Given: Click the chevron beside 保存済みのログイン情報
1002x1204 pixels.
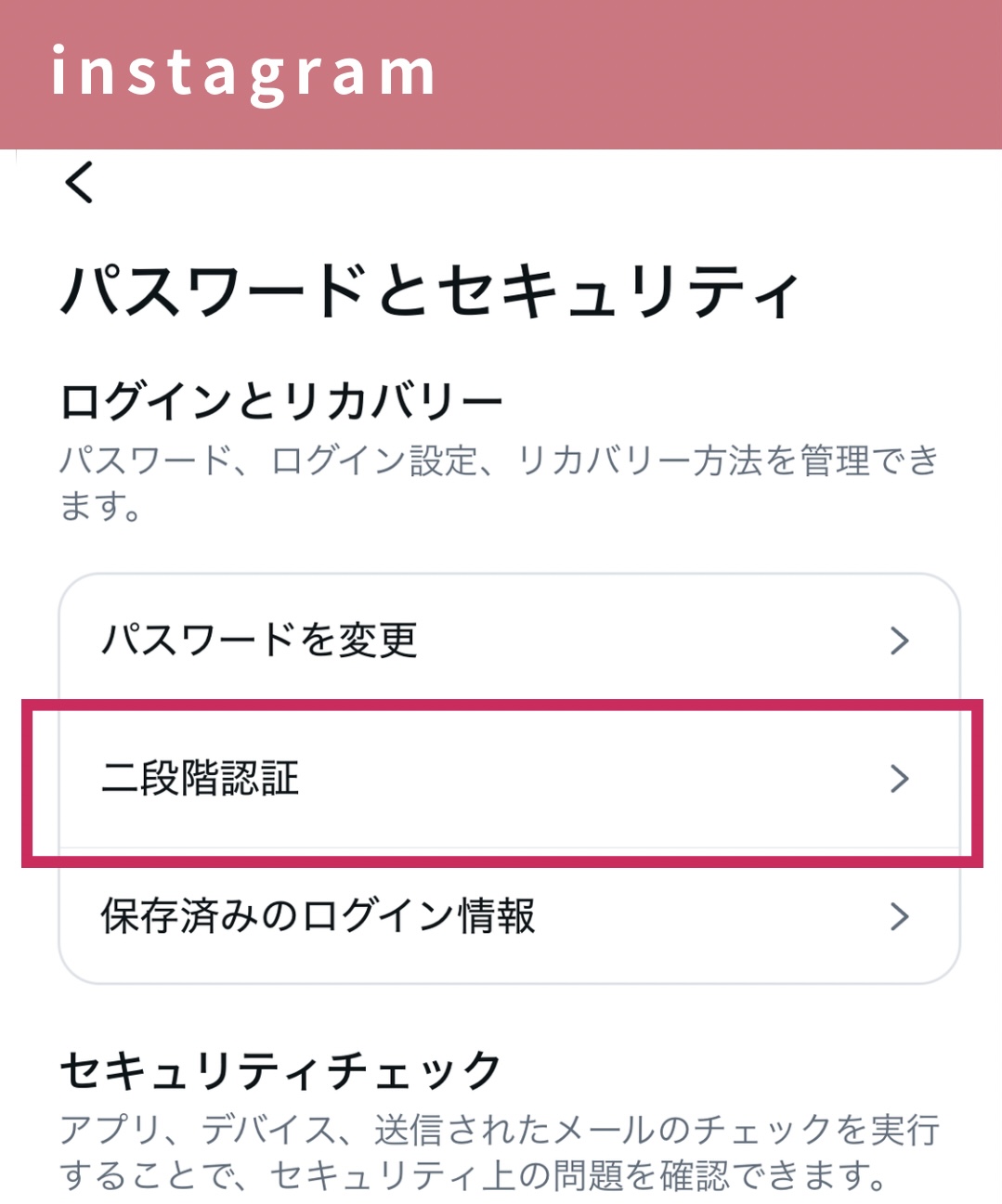Looking at the screenshot, I should coord(898,916).
